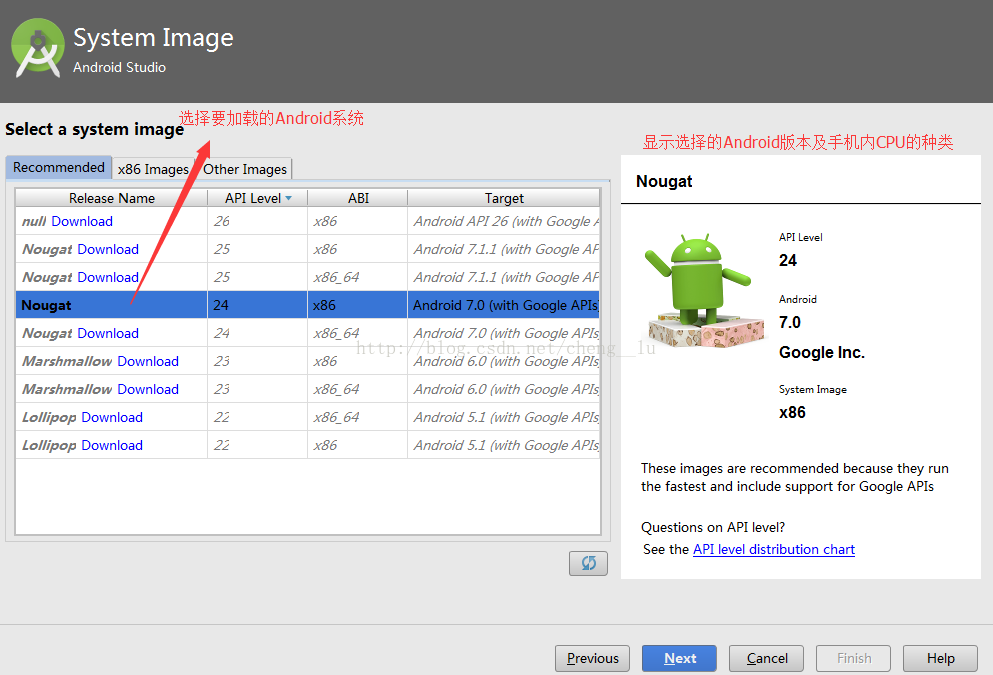993x675 pixels.
Task: Click the Nougat heading in details panel
Action: (664, 181)
